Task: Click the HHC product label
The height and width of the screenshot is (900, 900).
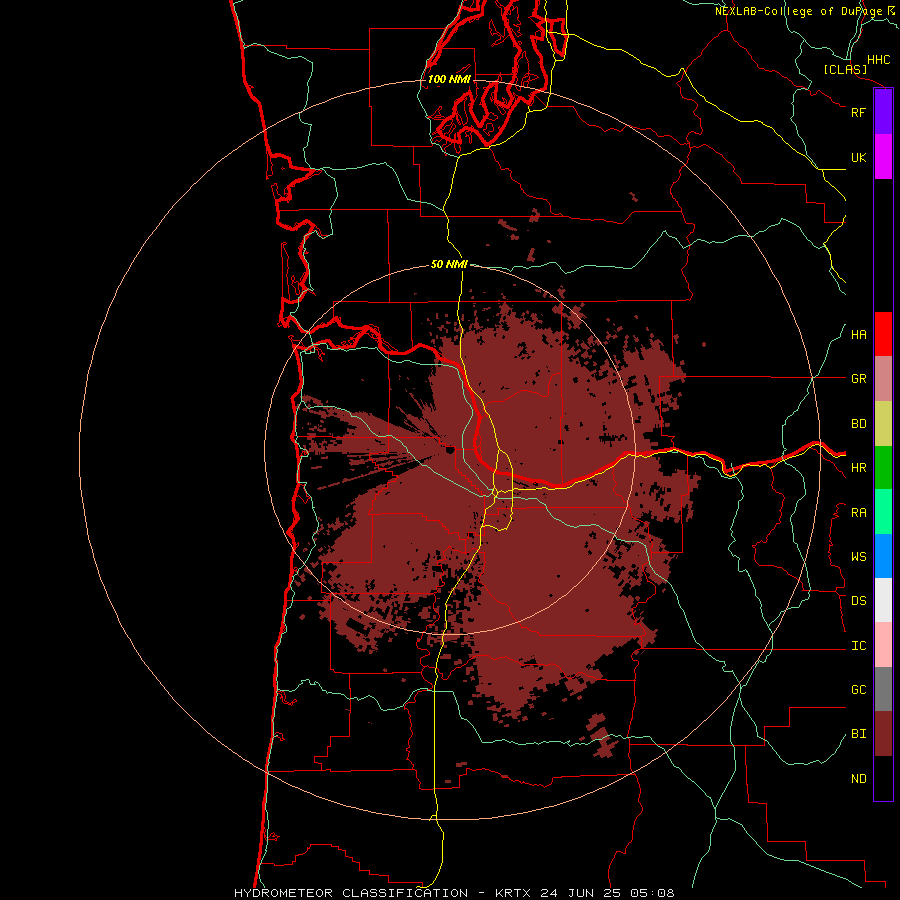Action: 878,60
